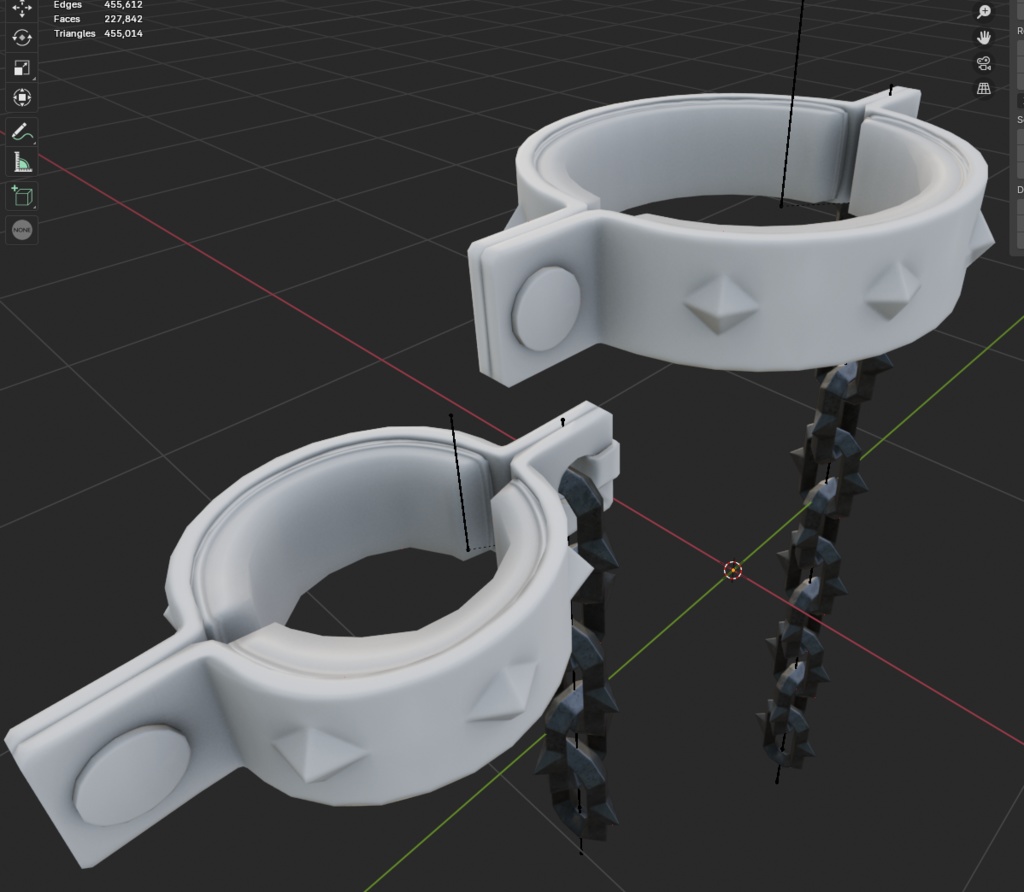The height and width of the screenshot is (892, 1024).
Task: Click the panel section labeled R
Action: pos(1018,30)
